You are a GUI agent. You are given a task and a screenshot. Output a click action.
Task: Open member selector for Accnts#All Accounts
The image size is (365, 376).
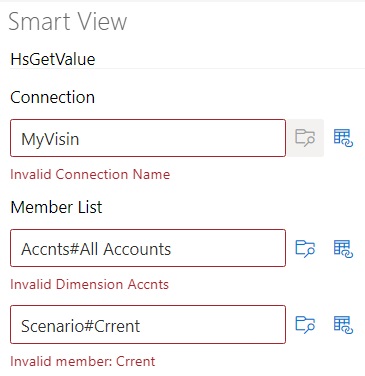pos(305,248)
